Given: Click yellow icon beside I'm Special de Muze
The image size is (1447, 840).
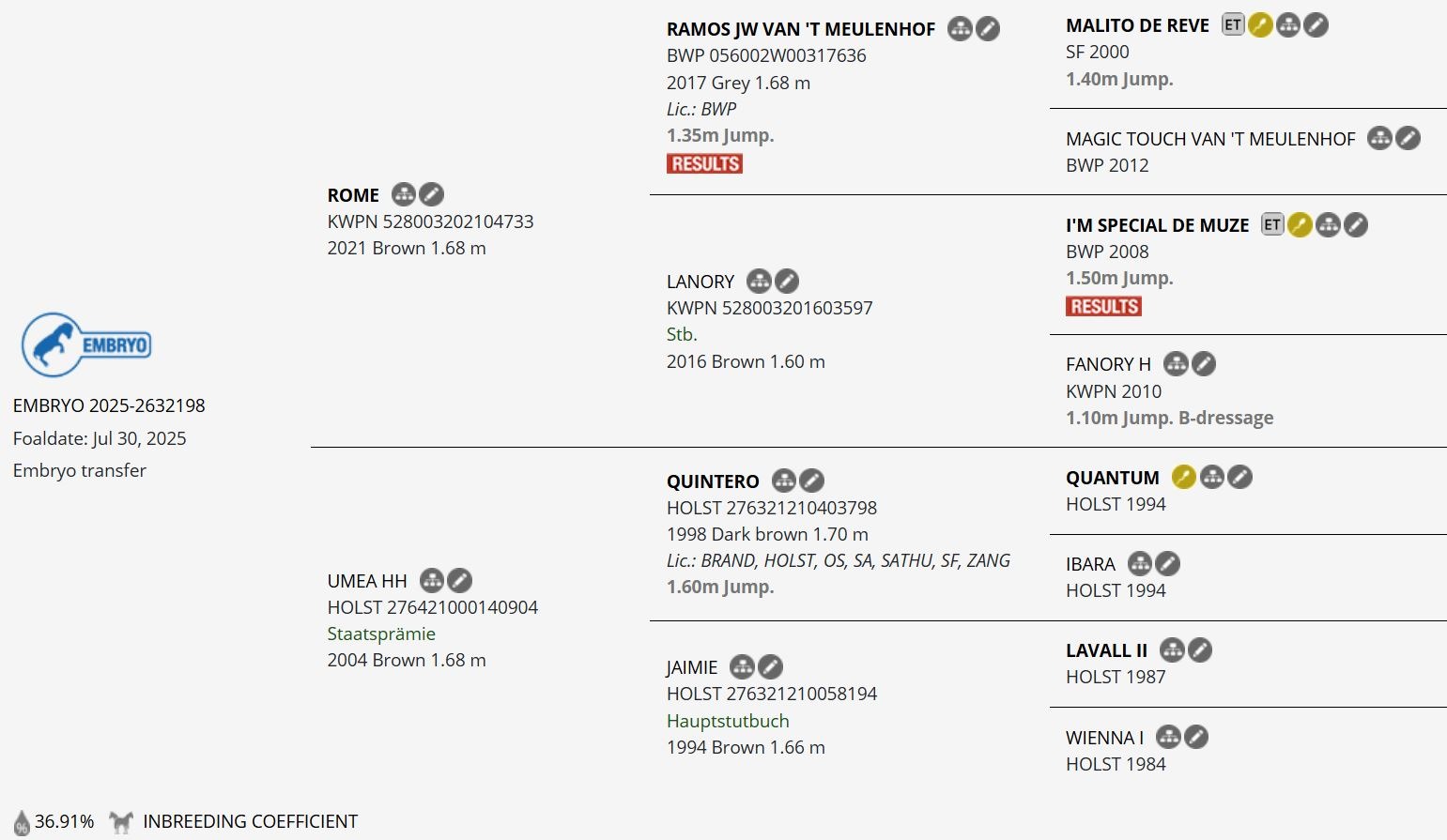Looking at the screenshot, I should 1300,224.
